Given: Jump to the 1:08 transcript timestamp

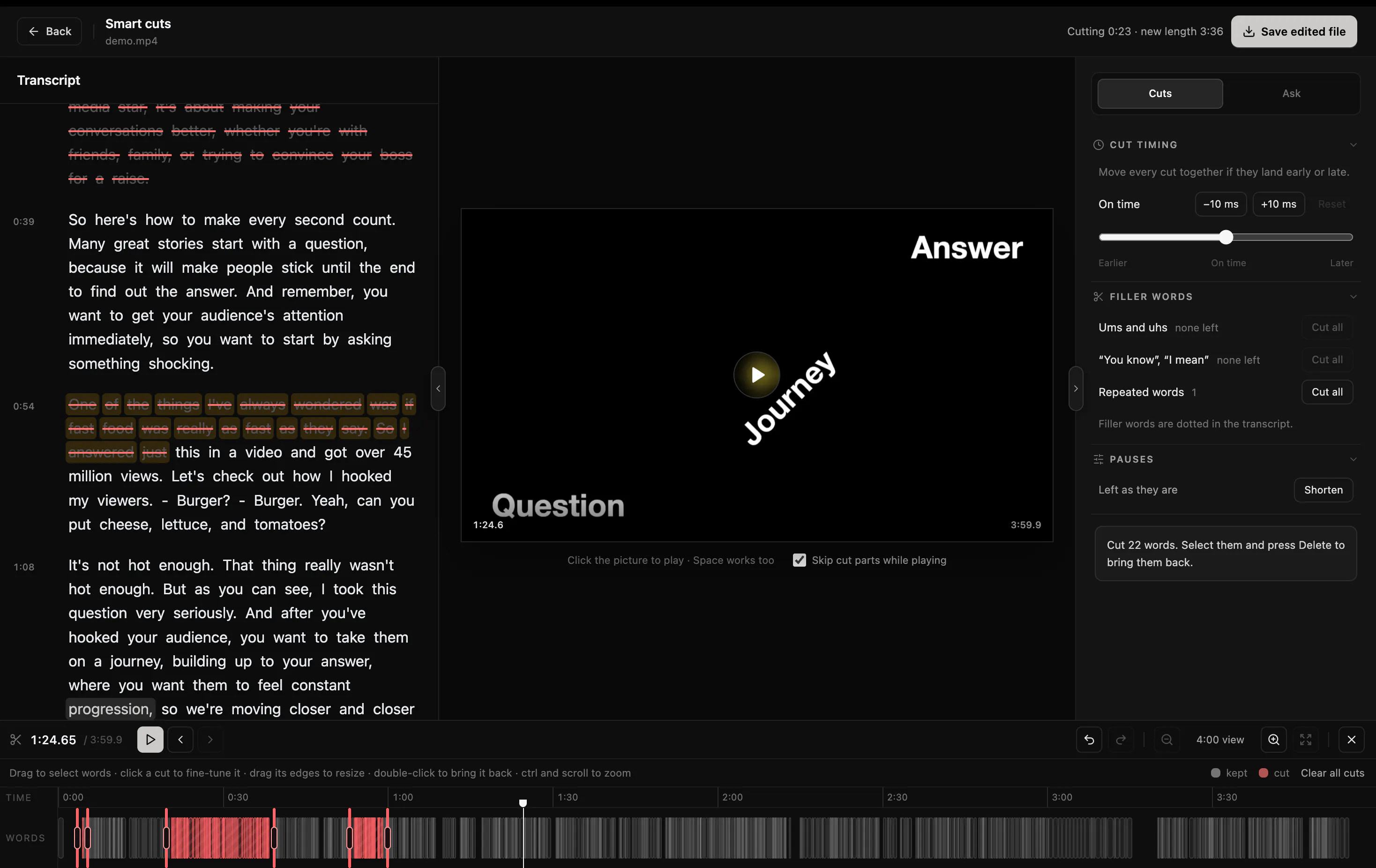Looking at the screenshot, I should 24,567.
